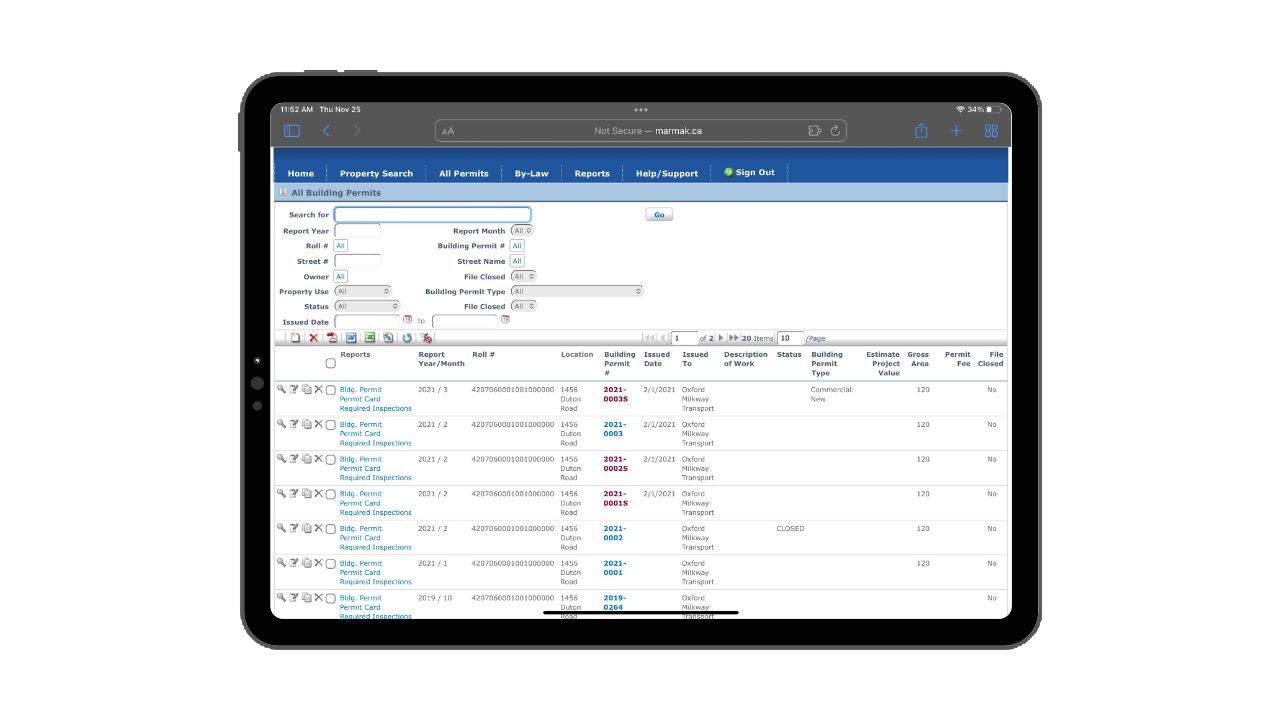Reload the marmak.ca page
The image size is (1280, 720).
pyautogui.click(x=835, y=131)
